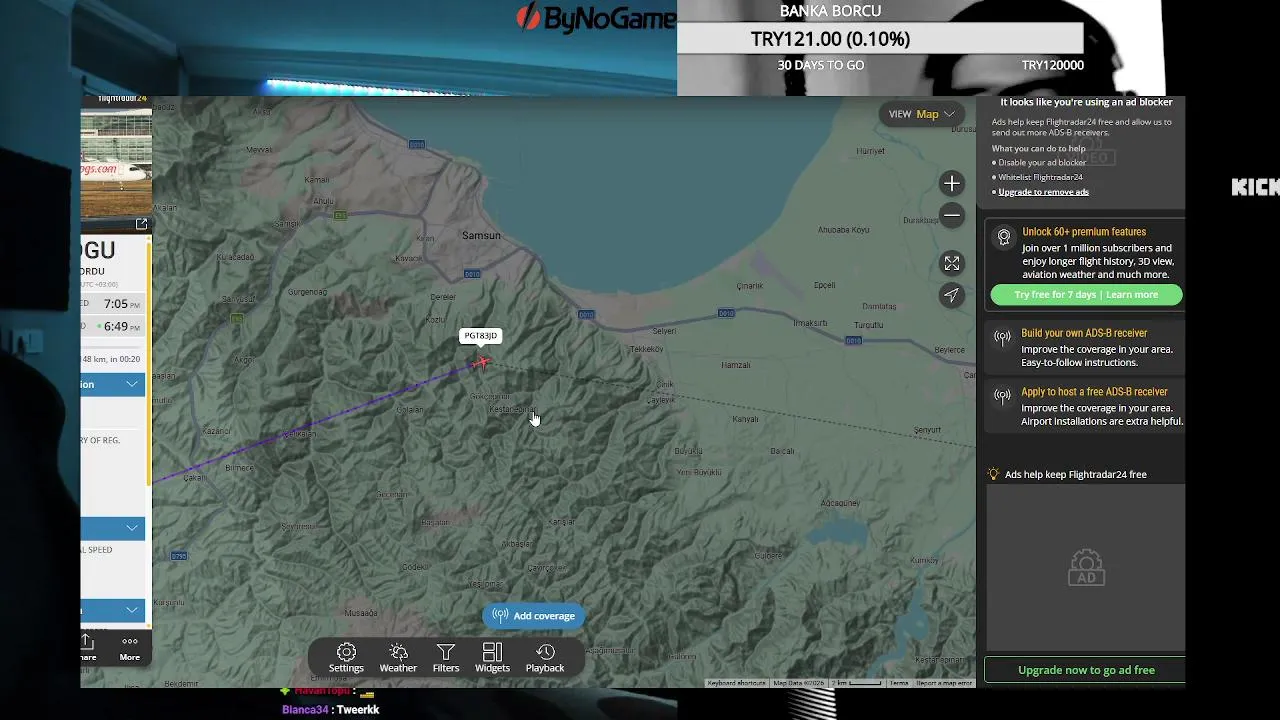Click antenna icon beside Apply to host
This screenshot has height=720, width=1280.
[1003, 397]
